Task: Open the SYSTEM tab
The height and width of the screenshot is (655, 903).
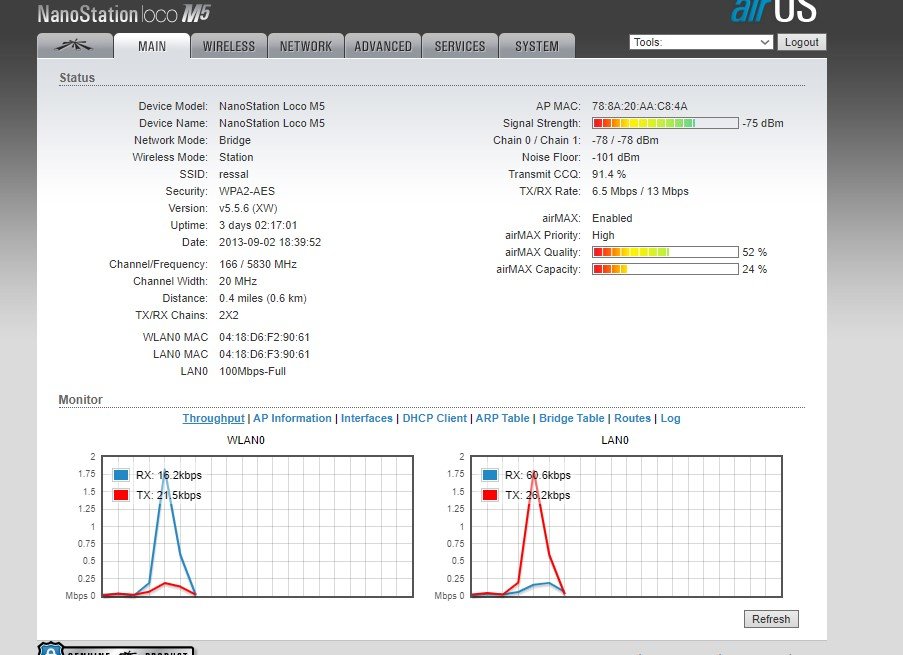Action: [536, 46]
